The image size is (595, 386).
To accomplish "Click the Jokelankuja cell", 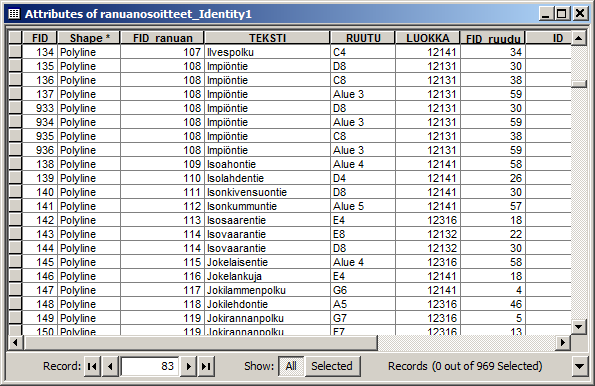I will tap(267, 276).
